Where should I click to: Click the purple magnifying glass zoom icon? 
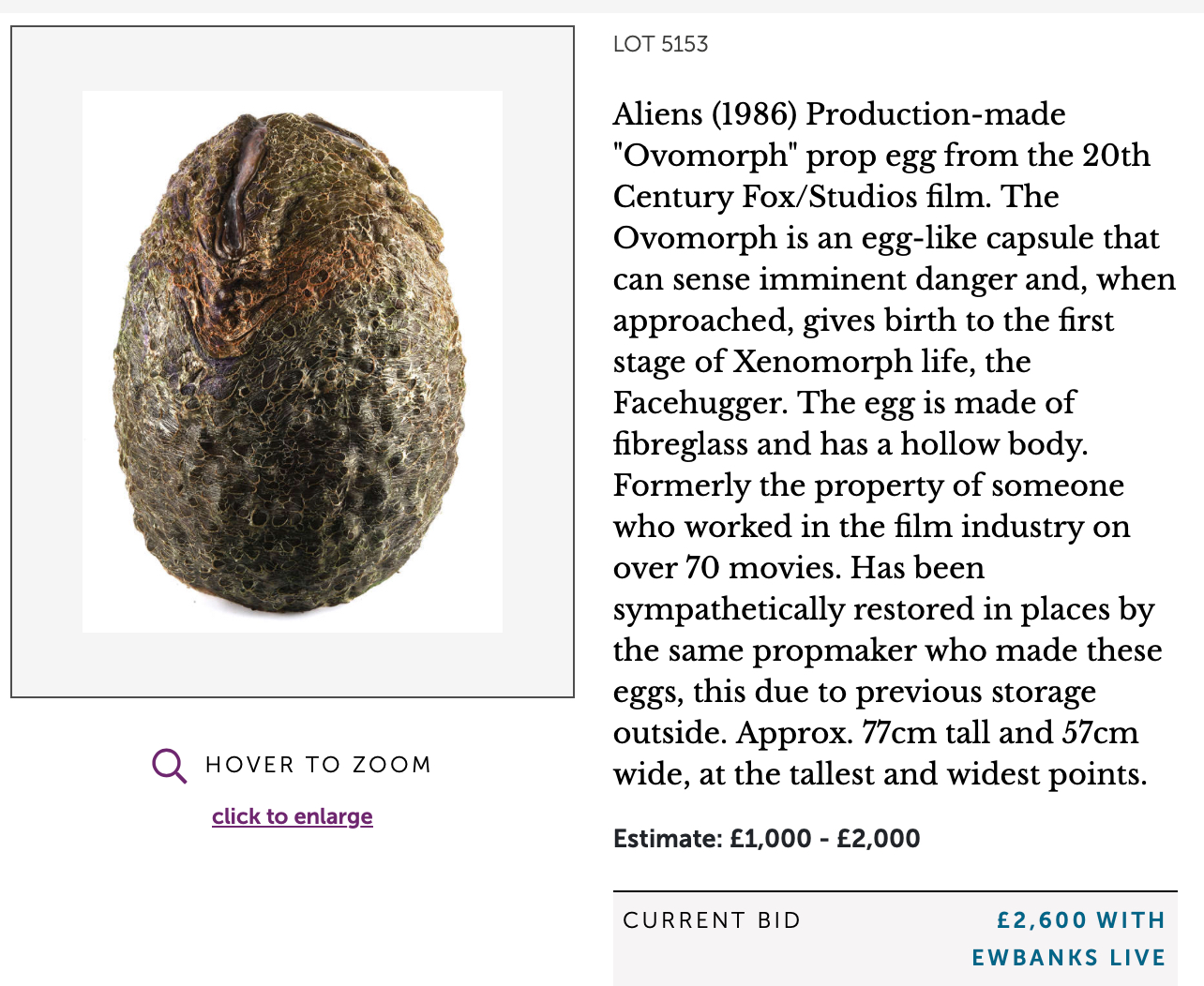pyautogui.click(x=170, y=765)
